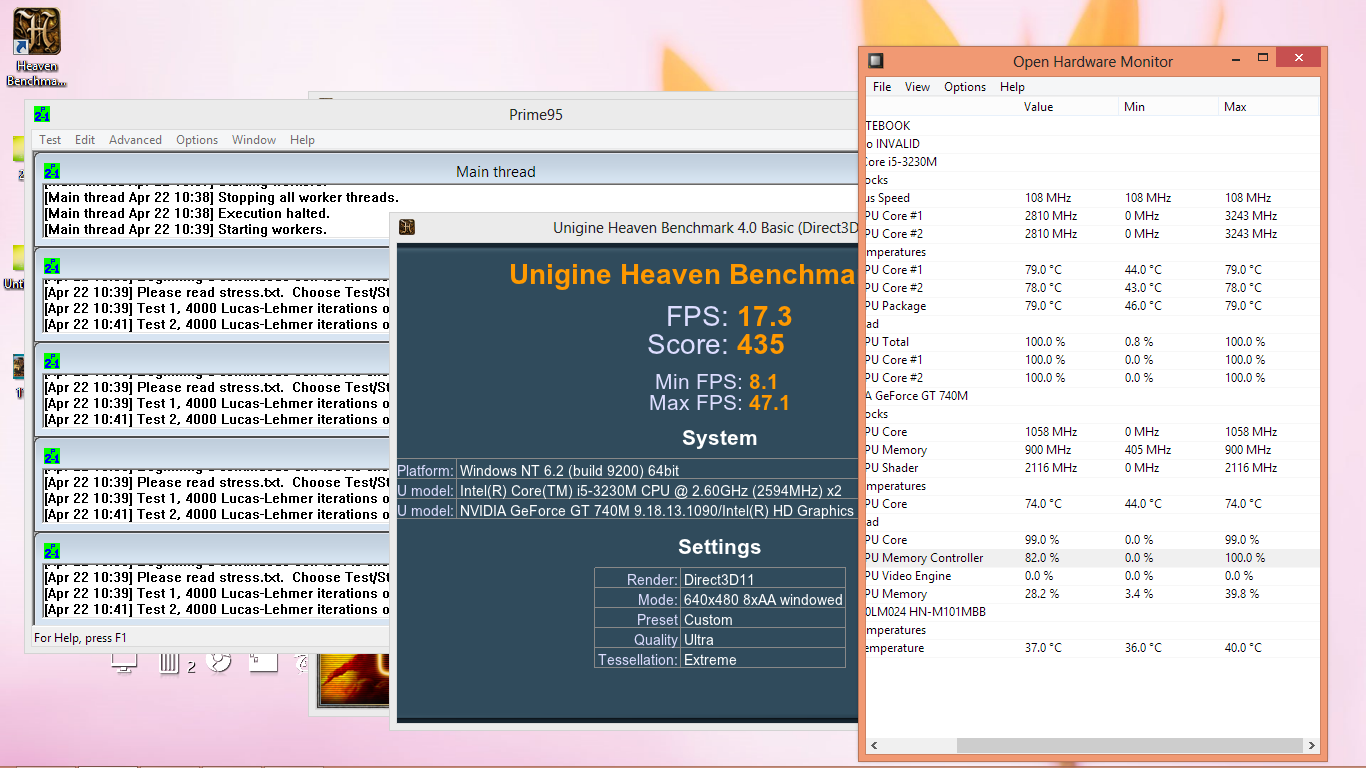Select the GeForce GT 740M row
1366x768 pixels.
point(1092,396)
